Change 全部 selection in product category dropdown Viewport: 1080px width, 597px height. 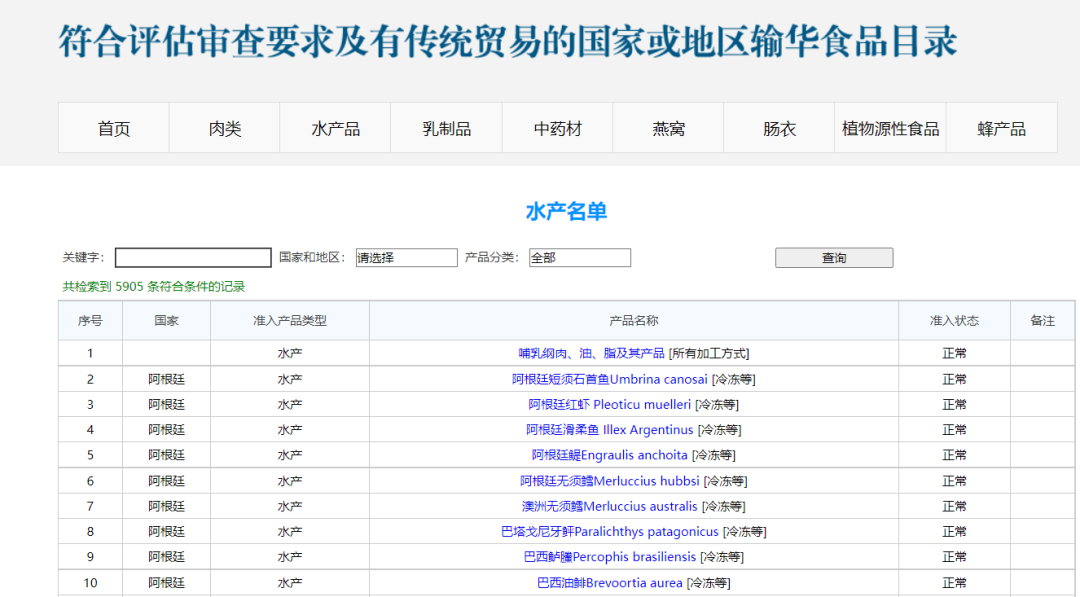click(x=580, y=257)
